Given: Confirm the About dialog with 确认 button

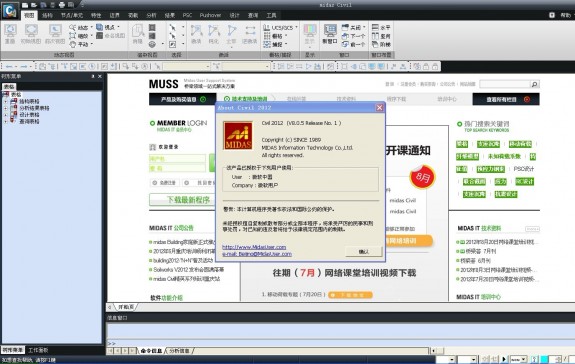Looking at the screenshot, I should point(364,251).
